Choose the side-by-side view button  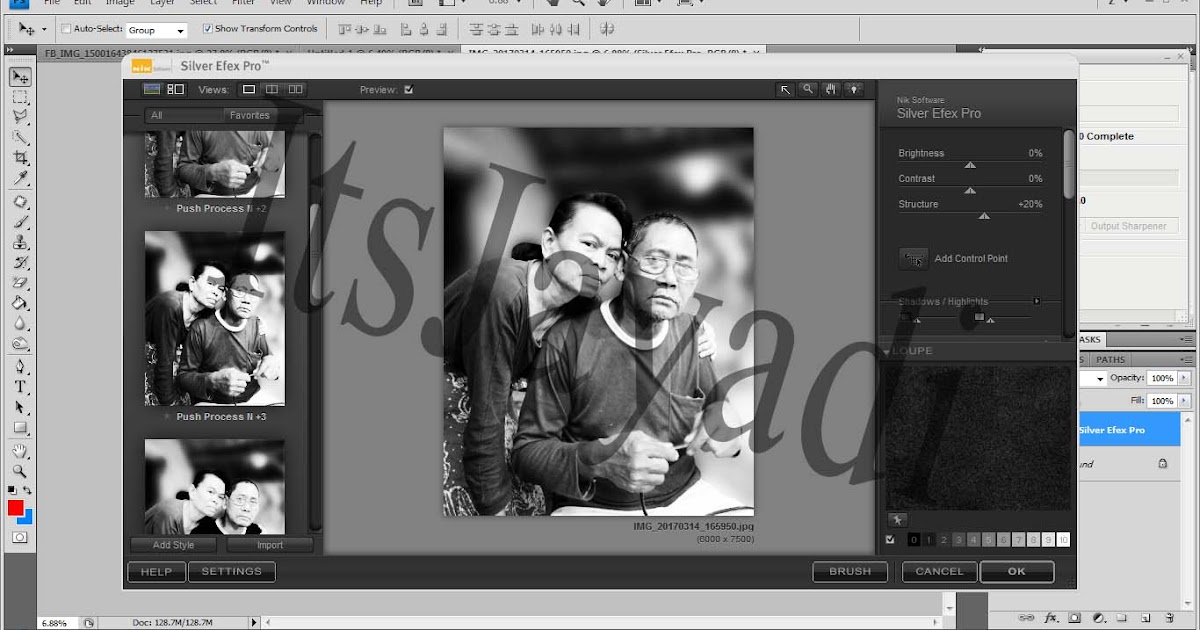click(296, 90)
